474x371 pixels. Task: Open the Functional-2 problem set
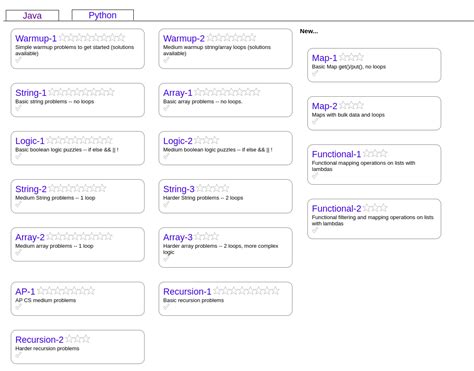click(336, 208)
